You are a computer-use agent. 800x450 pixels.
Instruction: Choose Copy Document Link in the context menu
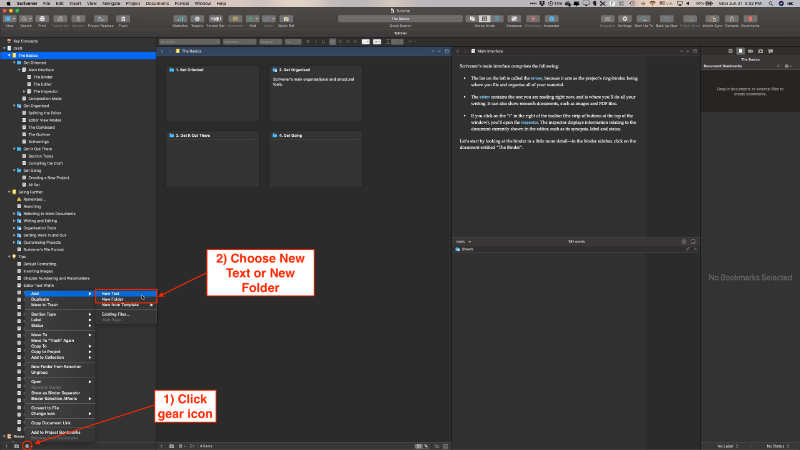pyautogui.click(x=60, y=423)
